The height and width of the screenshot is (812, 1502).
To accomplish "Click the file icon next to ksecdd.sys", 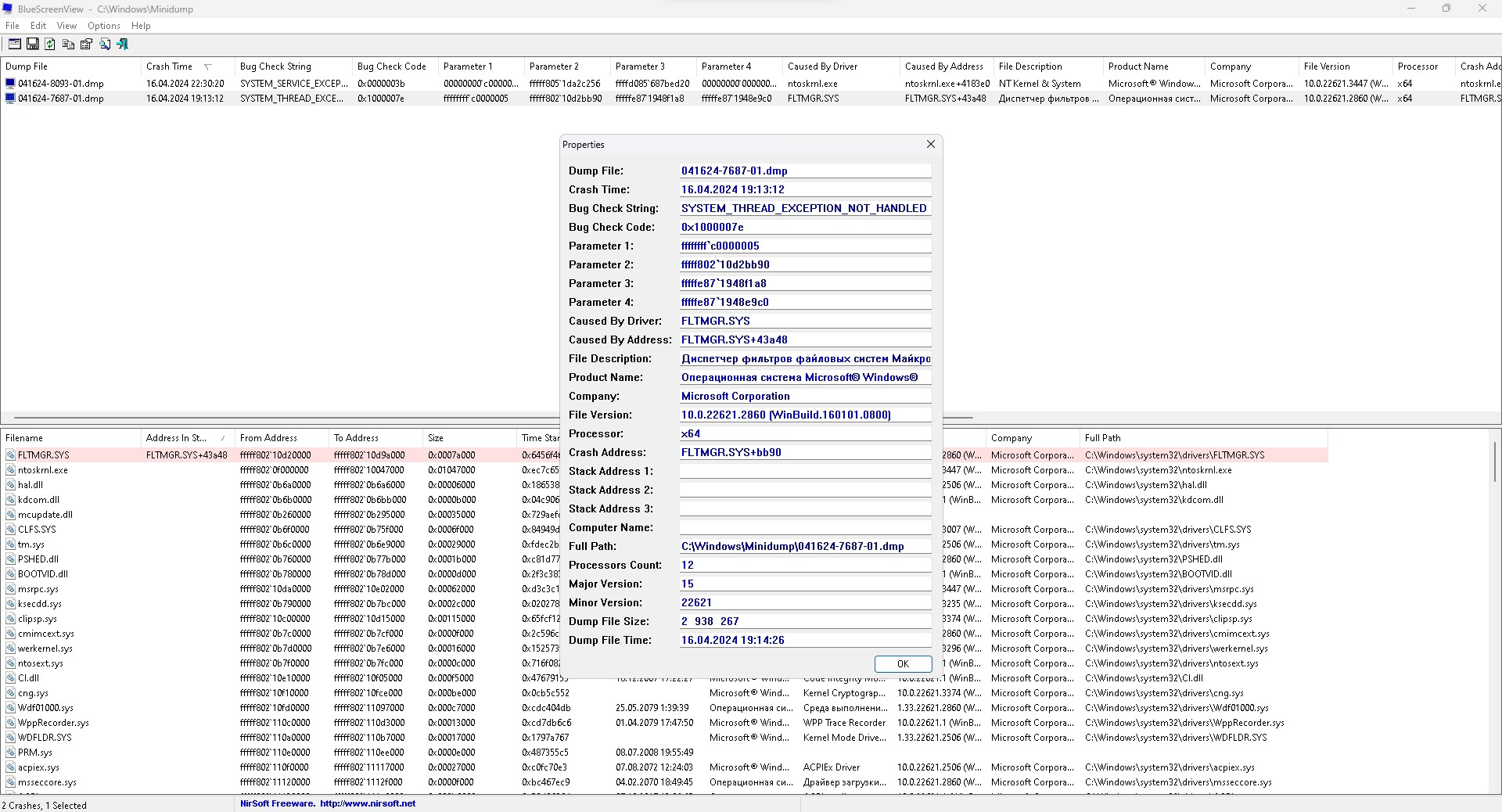I will [x=11, y=604].
